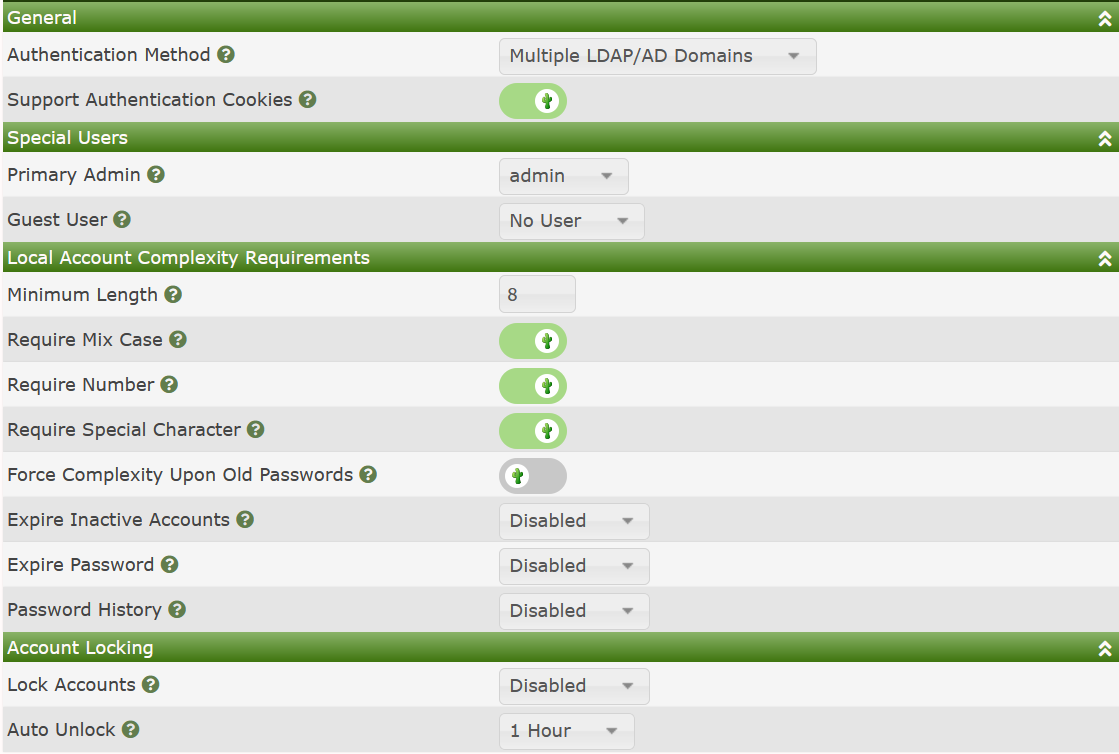Viewport: 1119px width, 754px height.
Task: Click the help icon beside Primary Admin
Action: (x=156, y=175)
